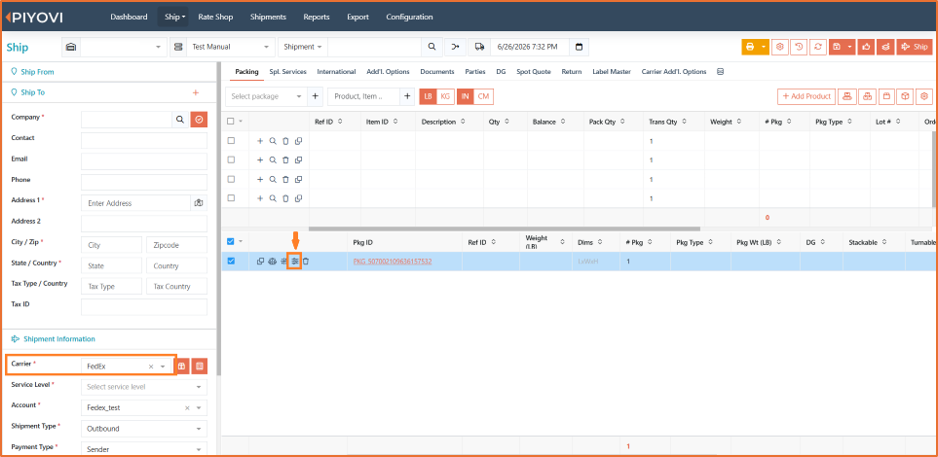Click the globe-like icon in the package row

(272, 261)
